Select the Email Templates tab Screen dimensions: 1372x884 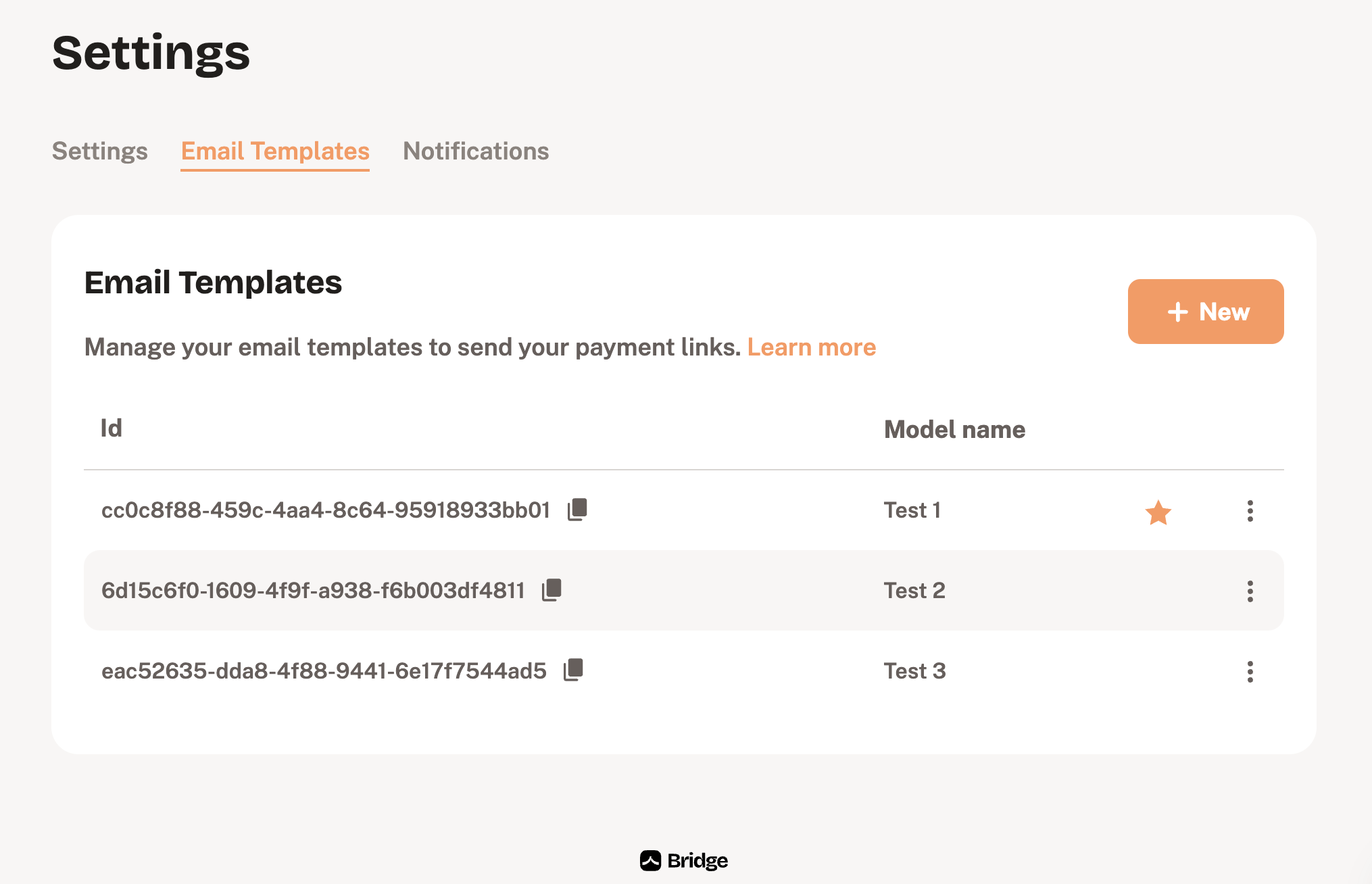tap(275, 151)
